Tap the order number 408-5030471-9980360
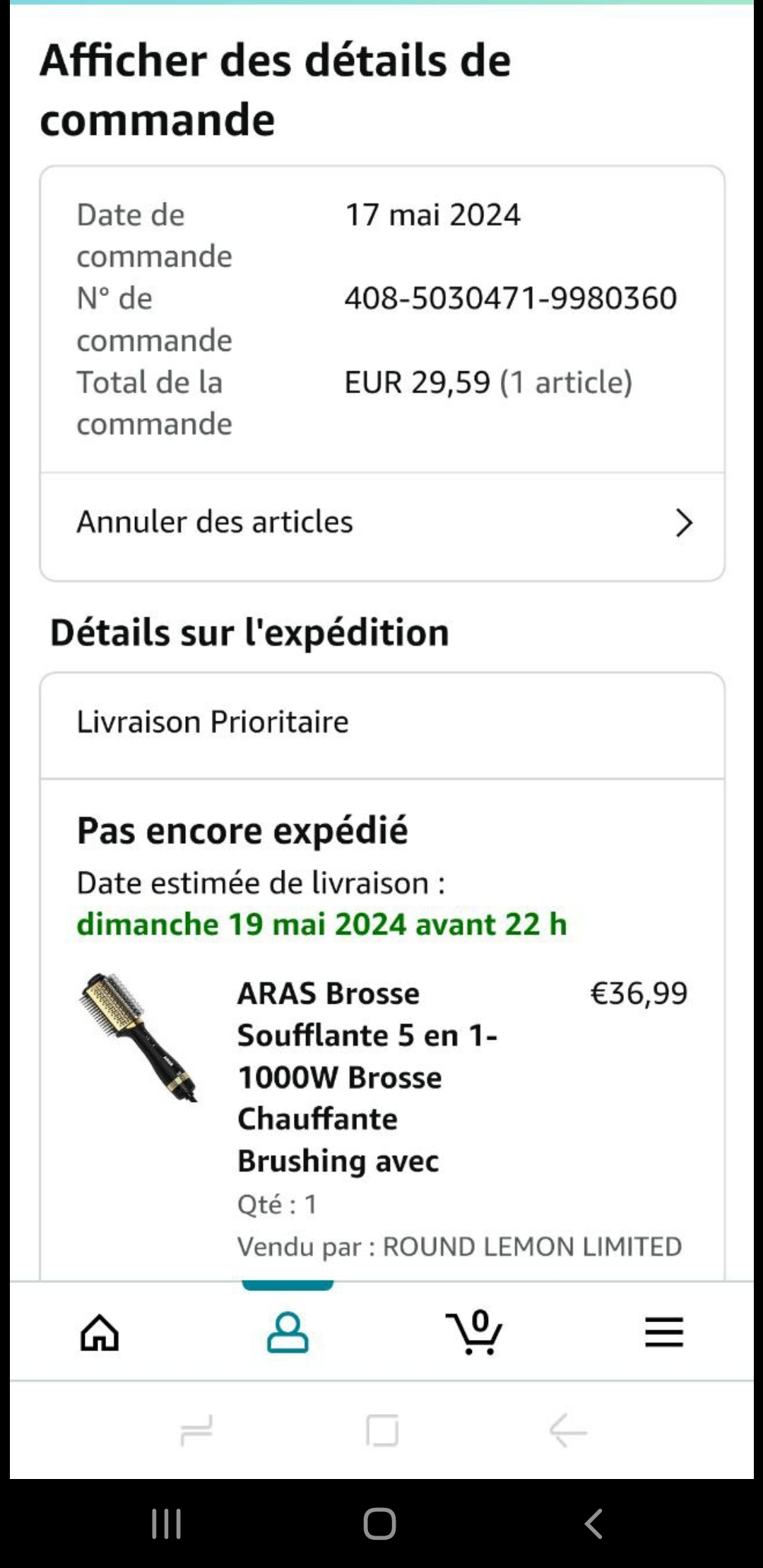 [x=511, y=298]
